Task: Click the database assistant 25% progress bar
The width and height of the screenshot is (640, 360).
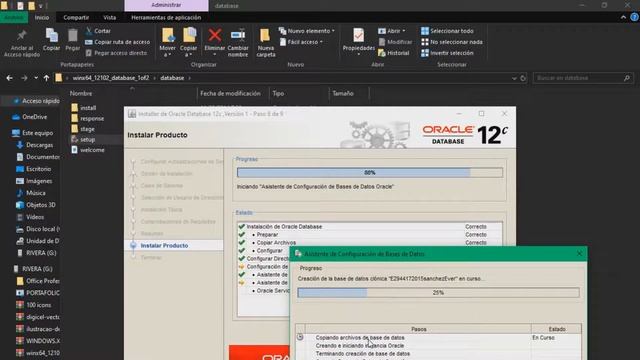Action: coord(438,293)
